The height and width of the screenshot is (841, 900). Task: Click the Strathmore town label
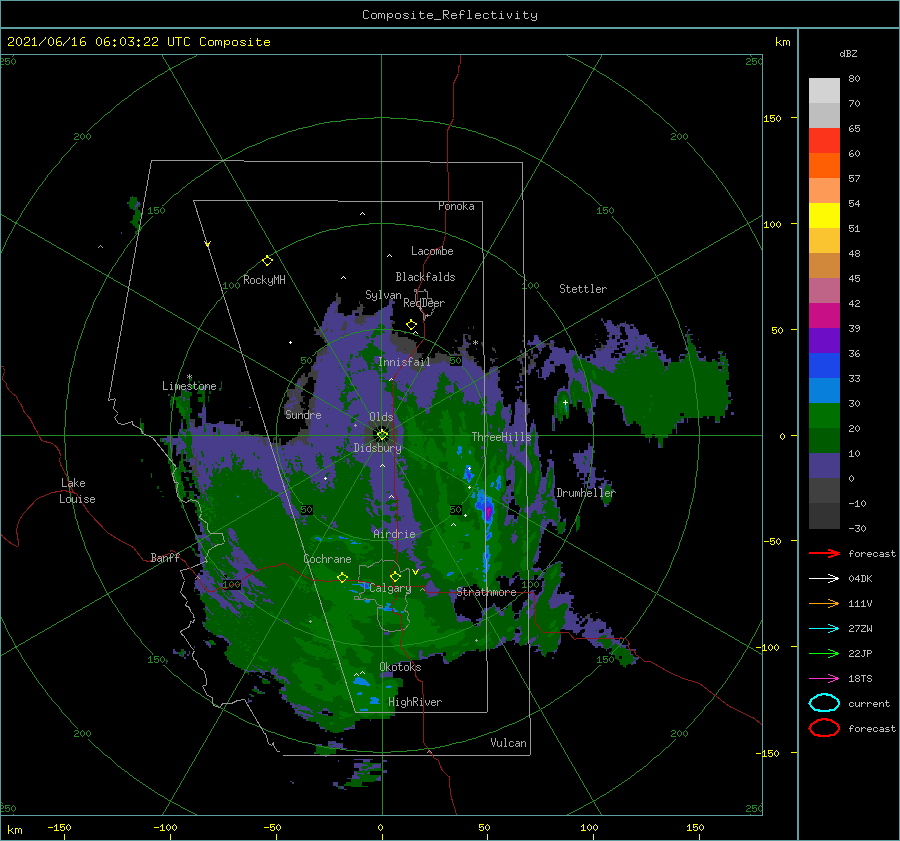(486, 592)
